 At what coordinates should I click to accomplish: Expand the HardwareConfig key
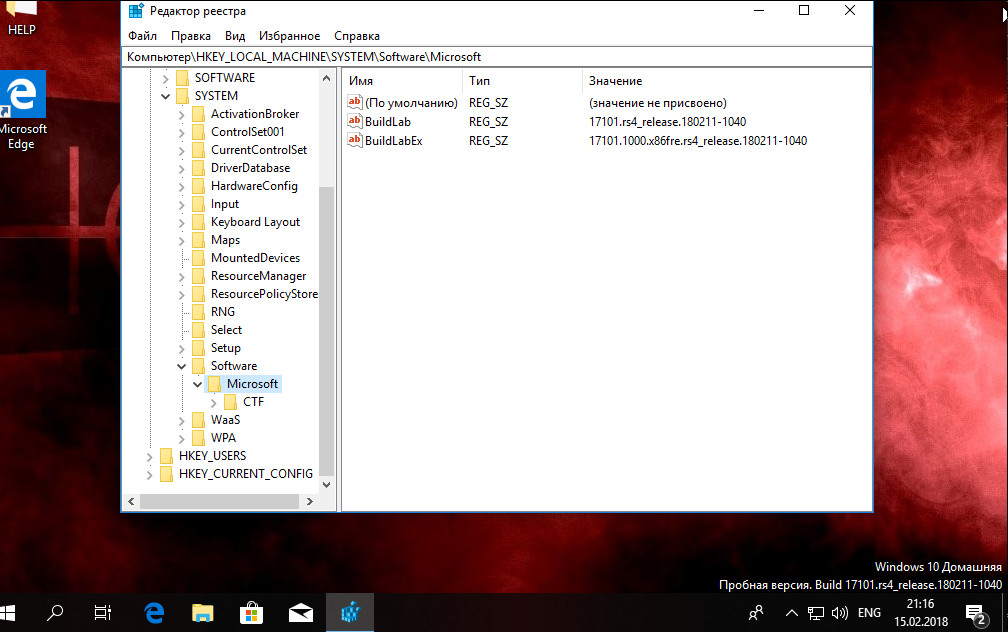pyautogui.click(x=181, y=186)
